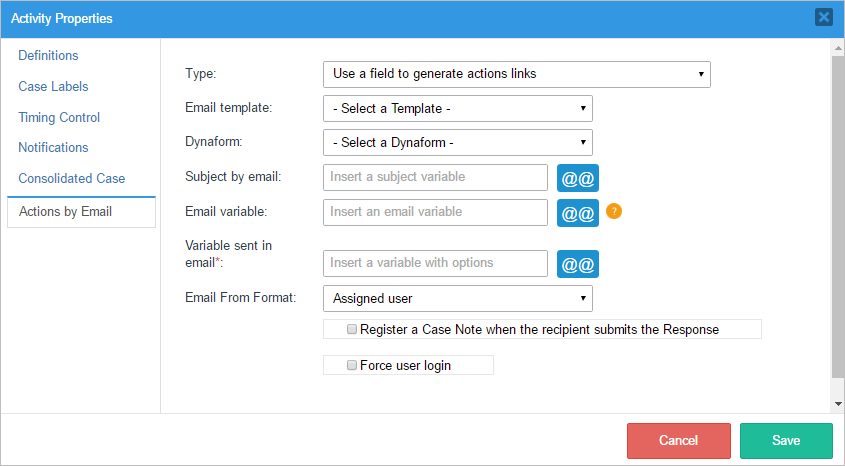Click the @@ button for Variable sent in email
The width and height of the screenshot is (845, 466).
[x=578, y=264]
